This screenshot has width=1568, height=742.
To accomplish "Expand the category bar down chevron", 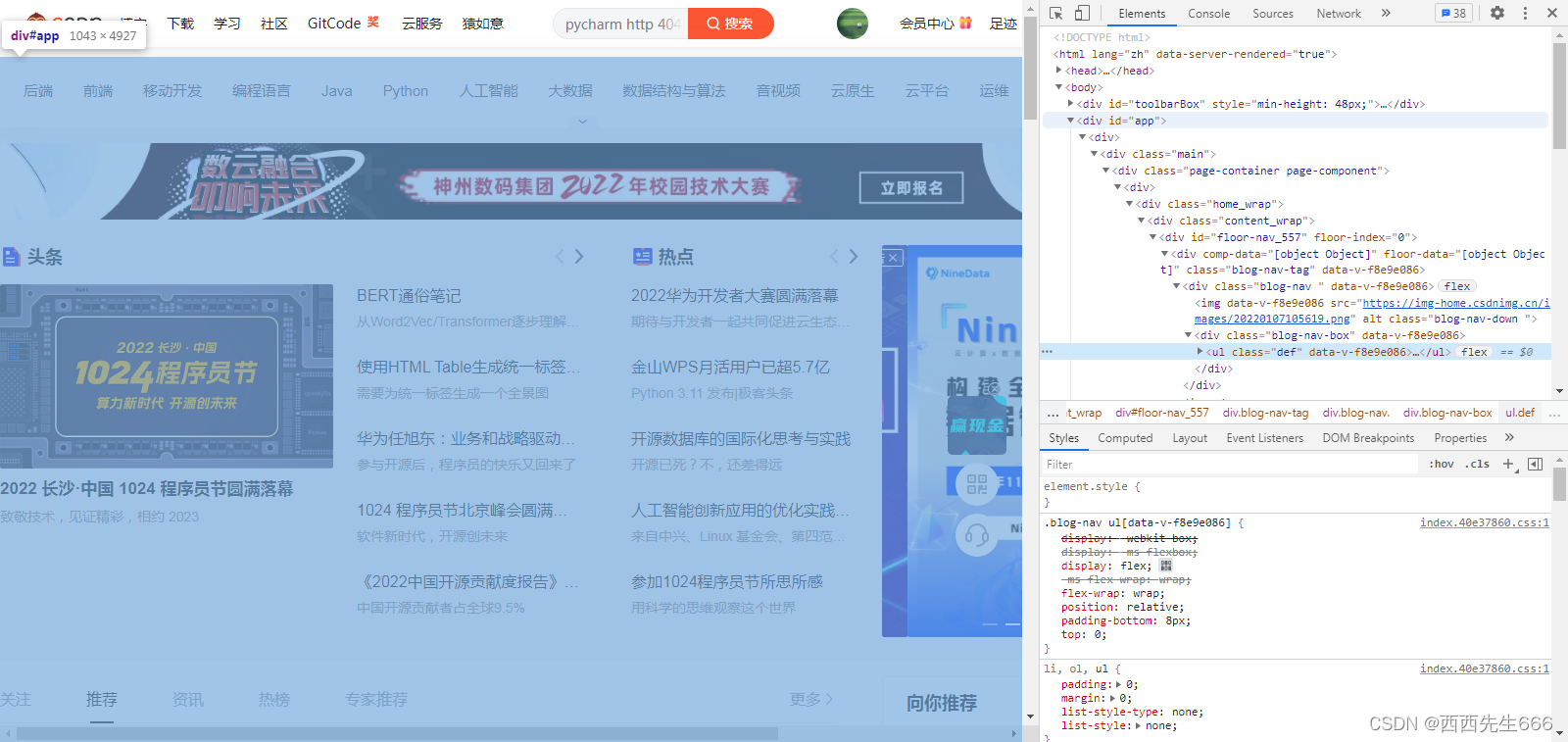I will pyautogui.click(x=582, y=122).
